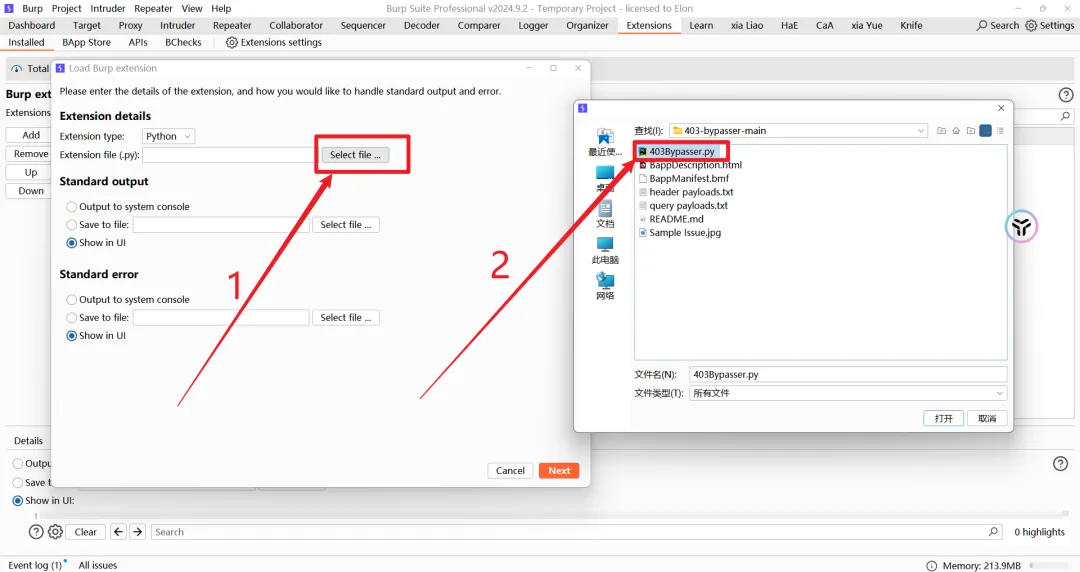Image resolution: width=1080 pixels, height=572 pixels.
Task: Open the top-right Search tool
Action: (x=997, y=25)
